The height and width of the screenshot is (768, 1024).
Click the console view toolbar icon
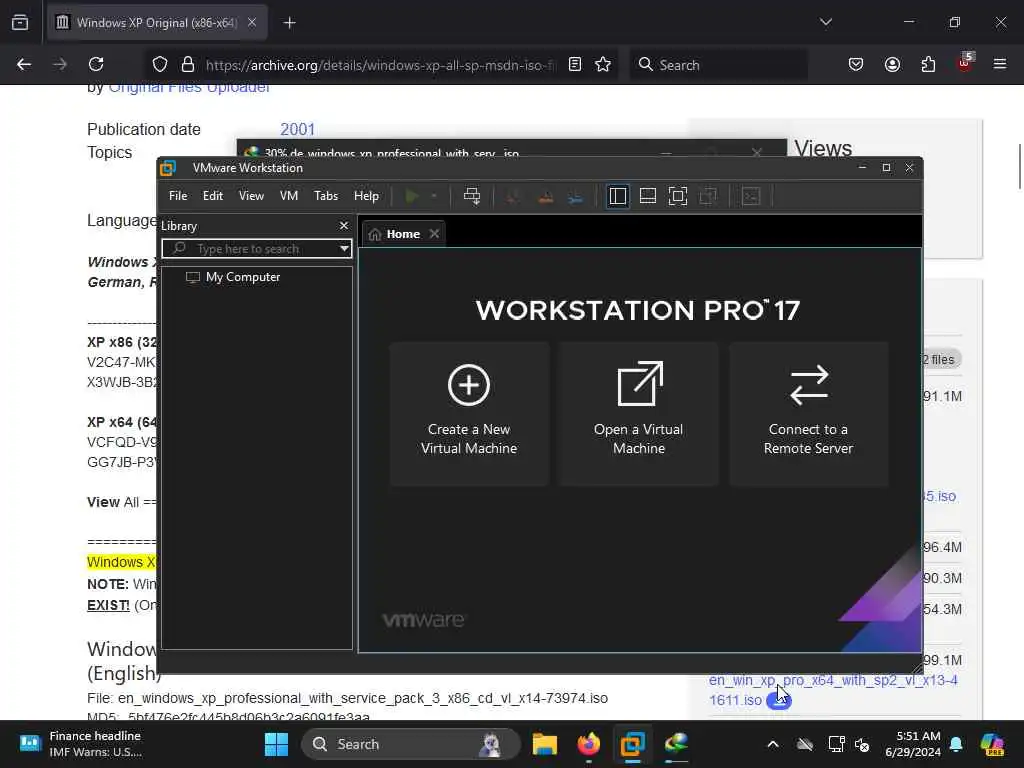pyautogui.click(x=751, y=196)
